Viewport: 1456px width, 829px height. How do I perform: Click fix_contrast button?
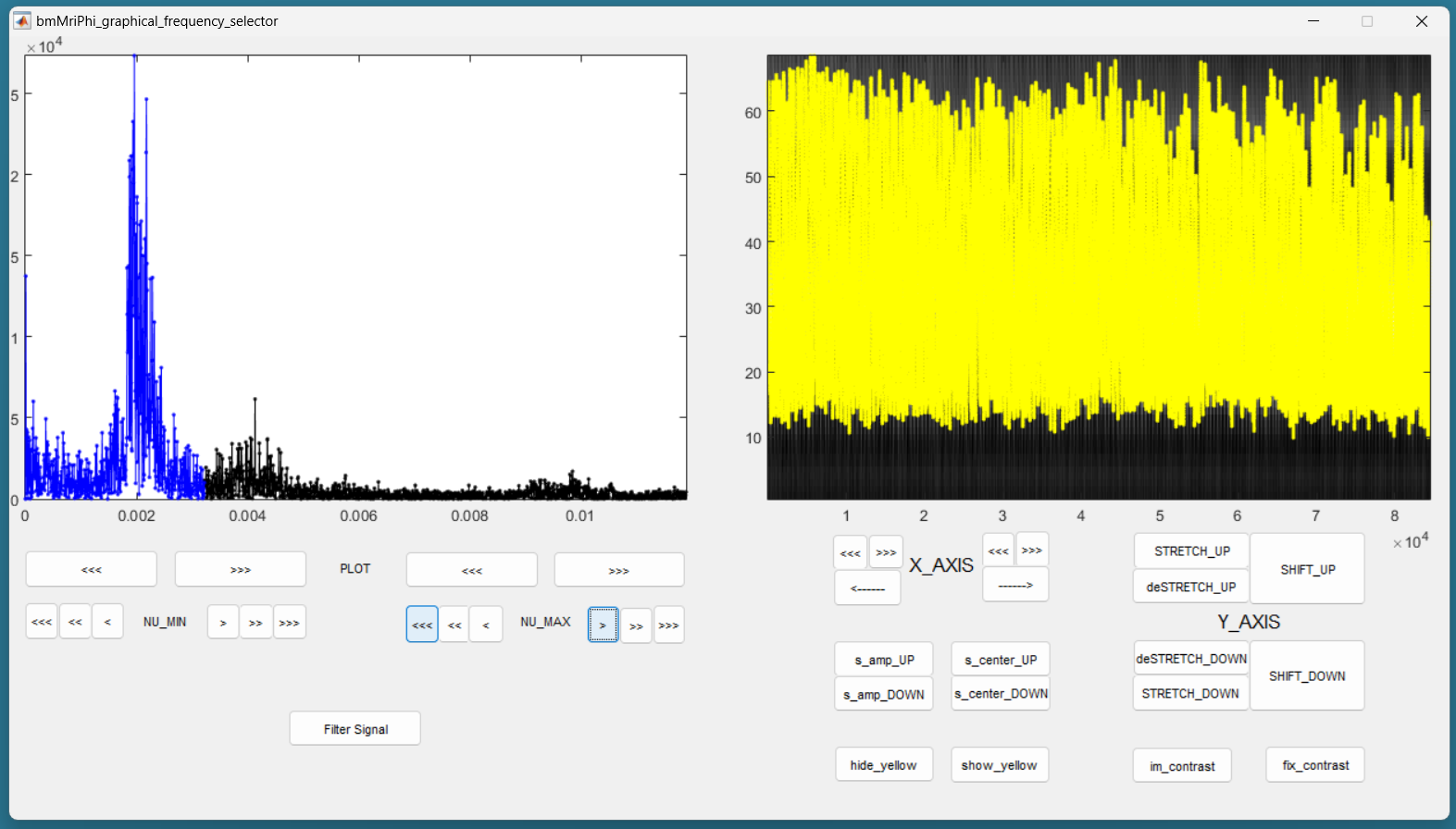1315,764
